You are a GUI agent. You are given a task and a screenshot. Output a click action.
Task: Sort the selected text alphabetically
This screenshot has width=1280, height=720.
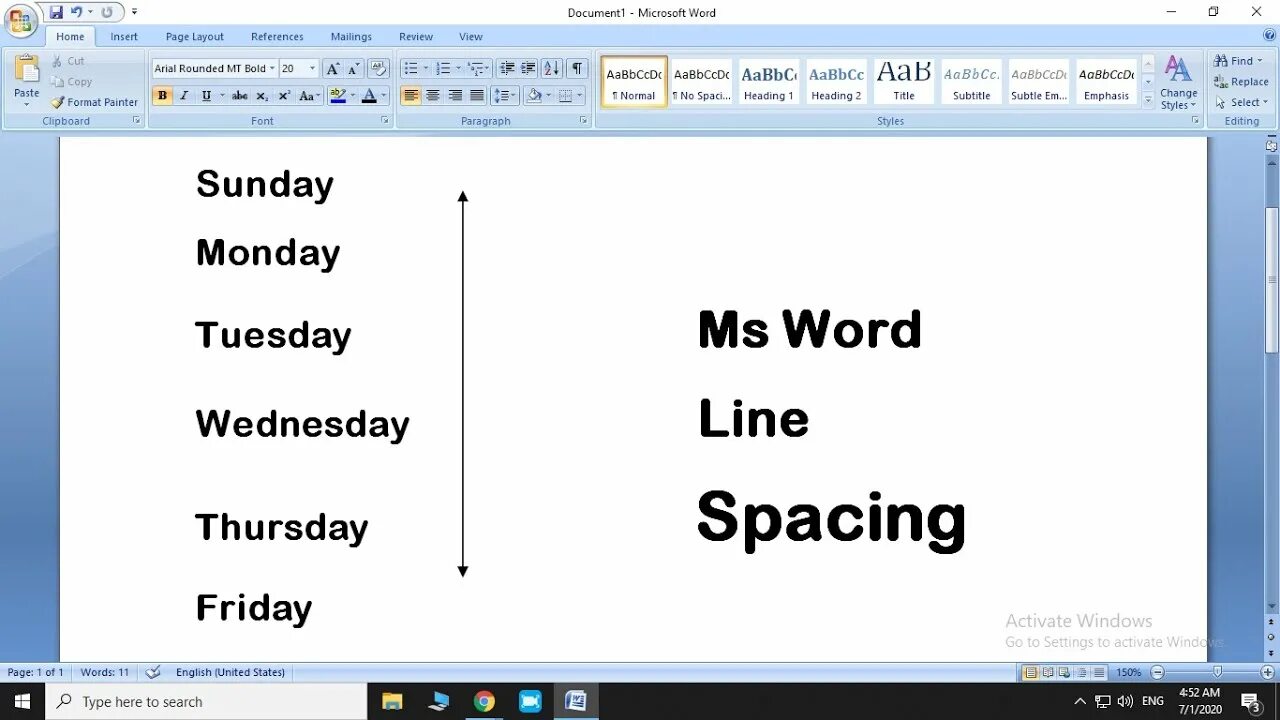pos(551,68)
